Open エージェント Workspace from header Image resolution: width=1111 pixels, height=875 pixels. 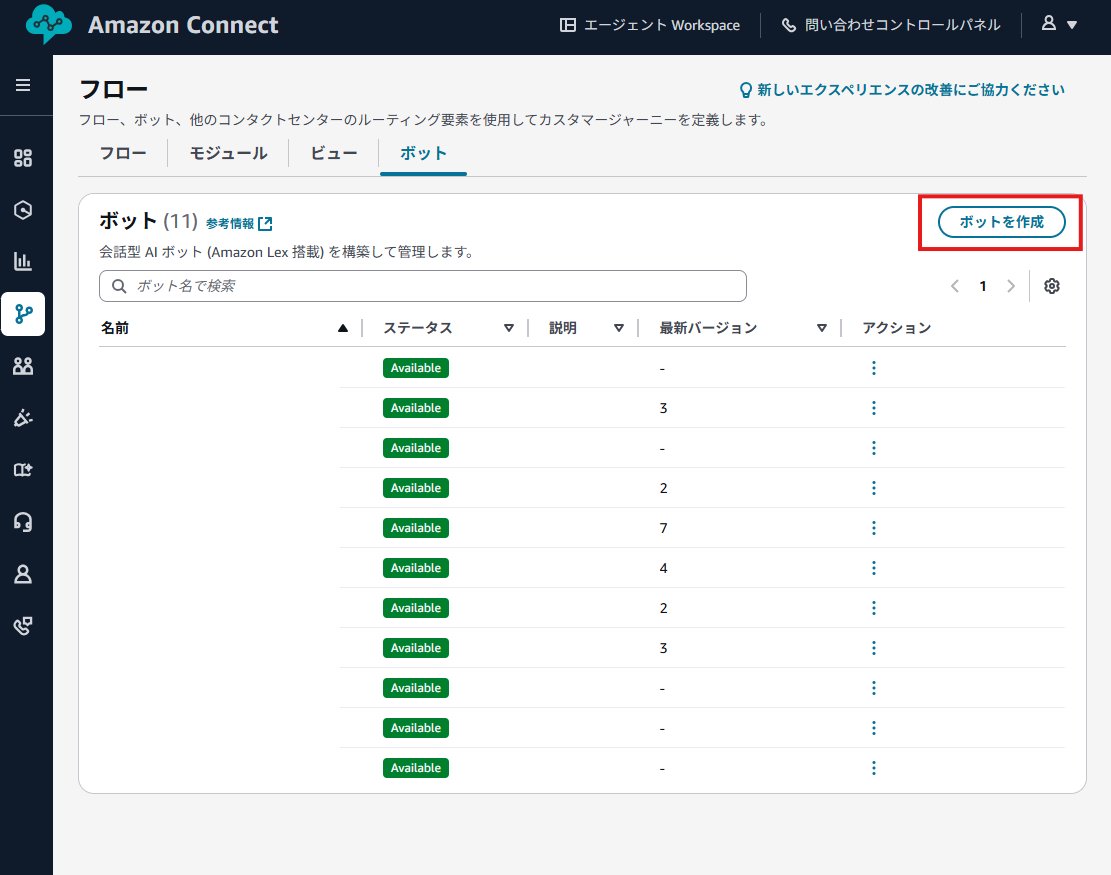point(650,25)
